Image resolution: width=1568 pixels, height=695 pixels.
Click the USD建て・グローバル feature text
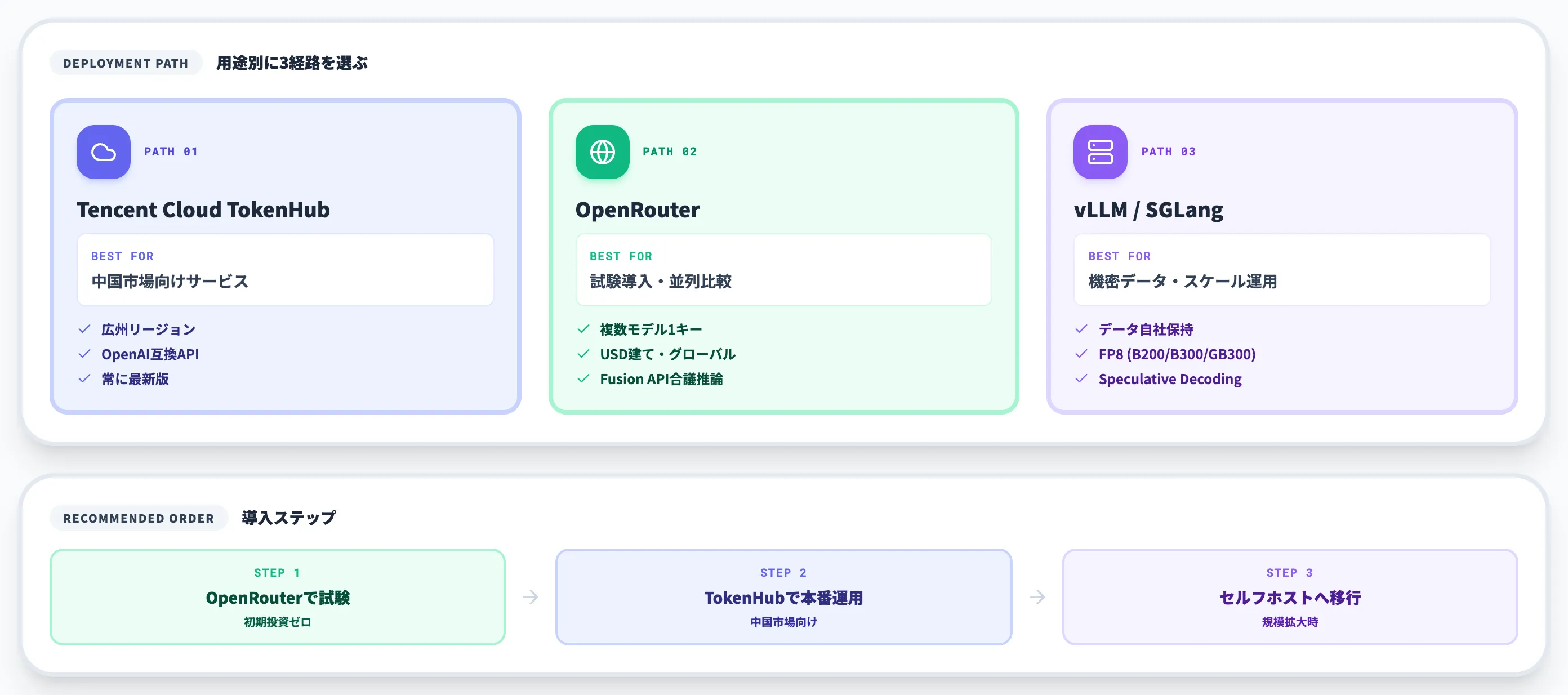click(667, 354)
